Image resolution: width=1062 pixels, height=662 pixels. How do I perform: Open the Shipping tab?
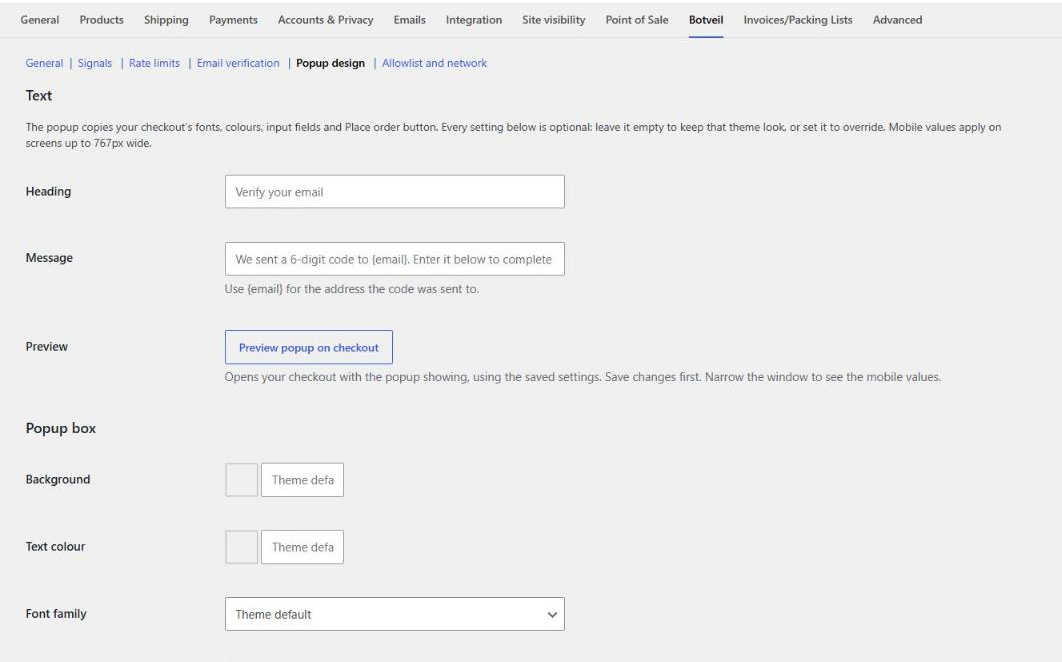(166, 20)
